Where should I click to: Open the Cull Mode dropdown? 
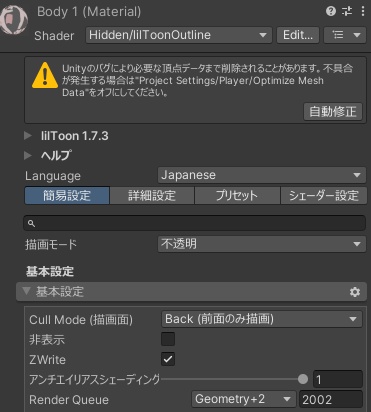tap(262, 319)
